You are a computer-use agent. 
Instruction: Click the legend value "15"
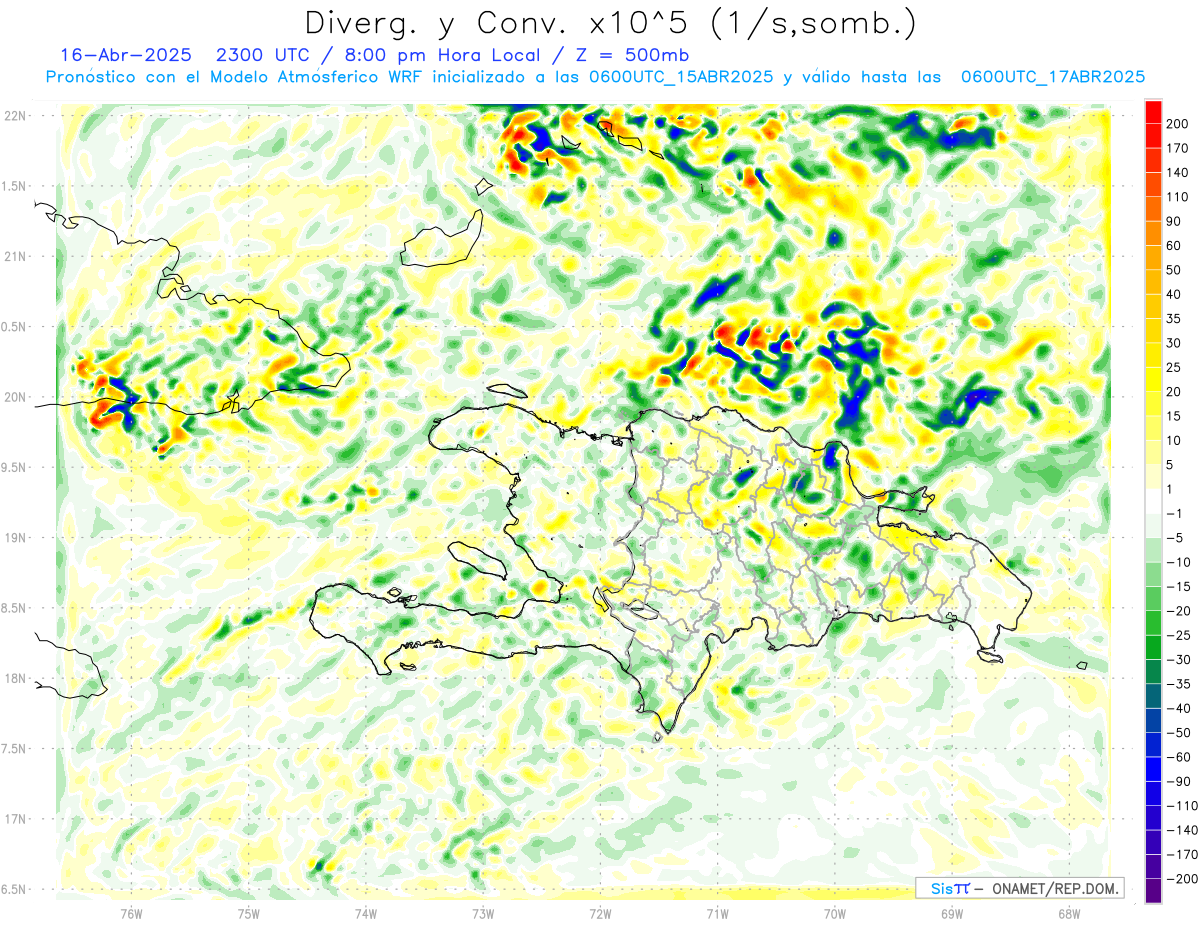click(x=1174, y=416)
